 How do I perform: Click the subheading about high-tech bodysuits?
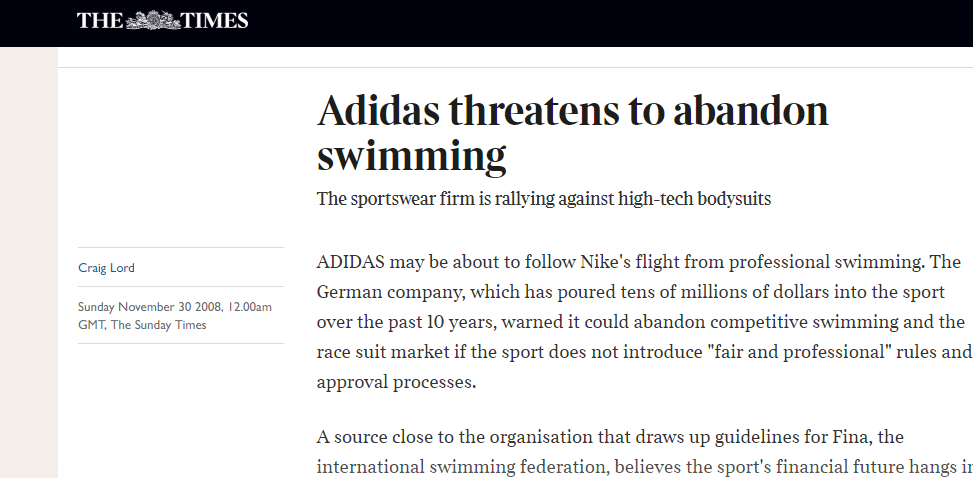click(544, 198)
